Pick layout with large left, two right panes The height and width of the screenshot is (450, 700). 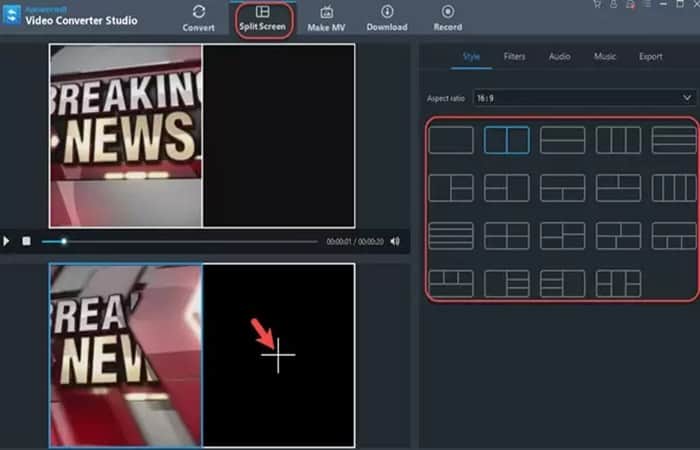click(451, 188)
